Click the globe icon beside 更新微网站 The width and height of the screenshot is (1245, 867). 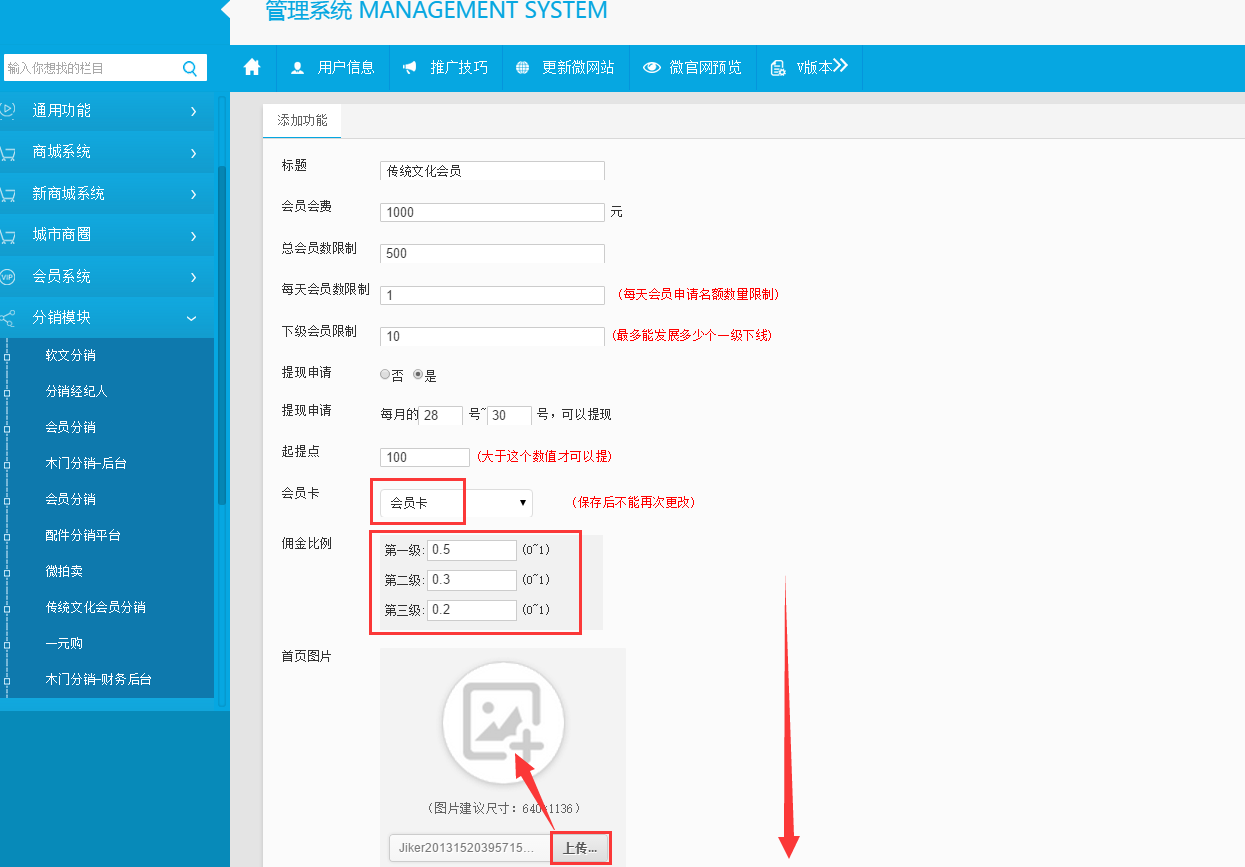click(x=522, y=68)
